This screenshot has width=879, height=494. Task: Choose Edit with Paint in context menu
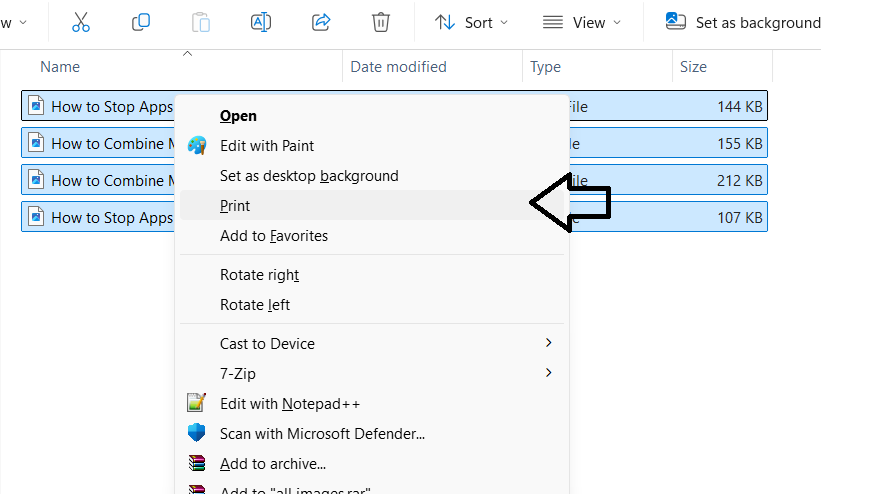click(x=372, y=146)
